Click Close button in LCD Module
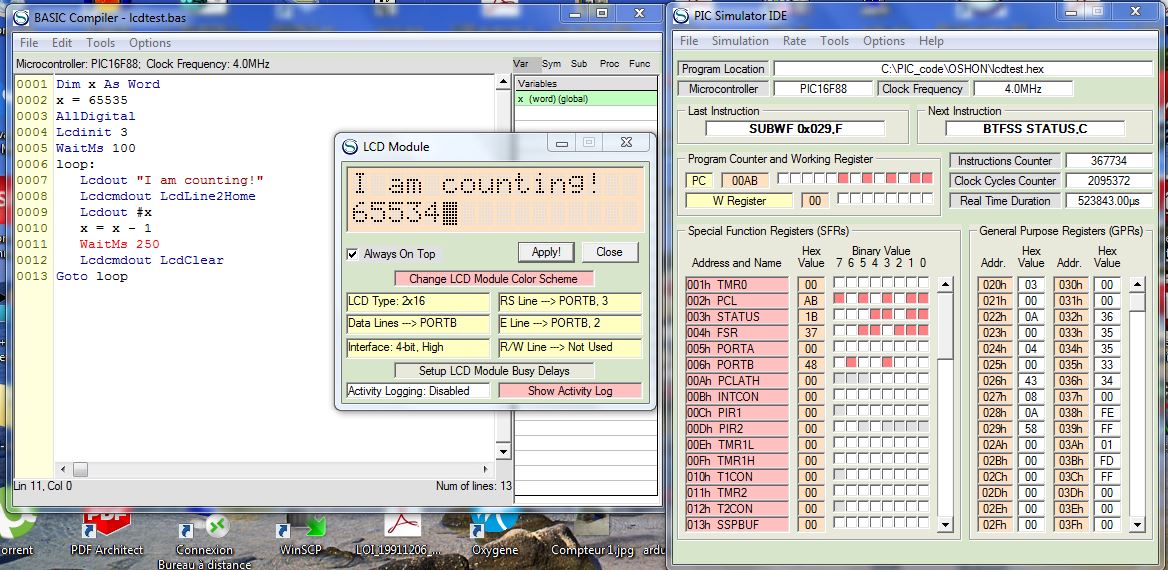This screenshot has height=570, width=1168. (609, 252)
